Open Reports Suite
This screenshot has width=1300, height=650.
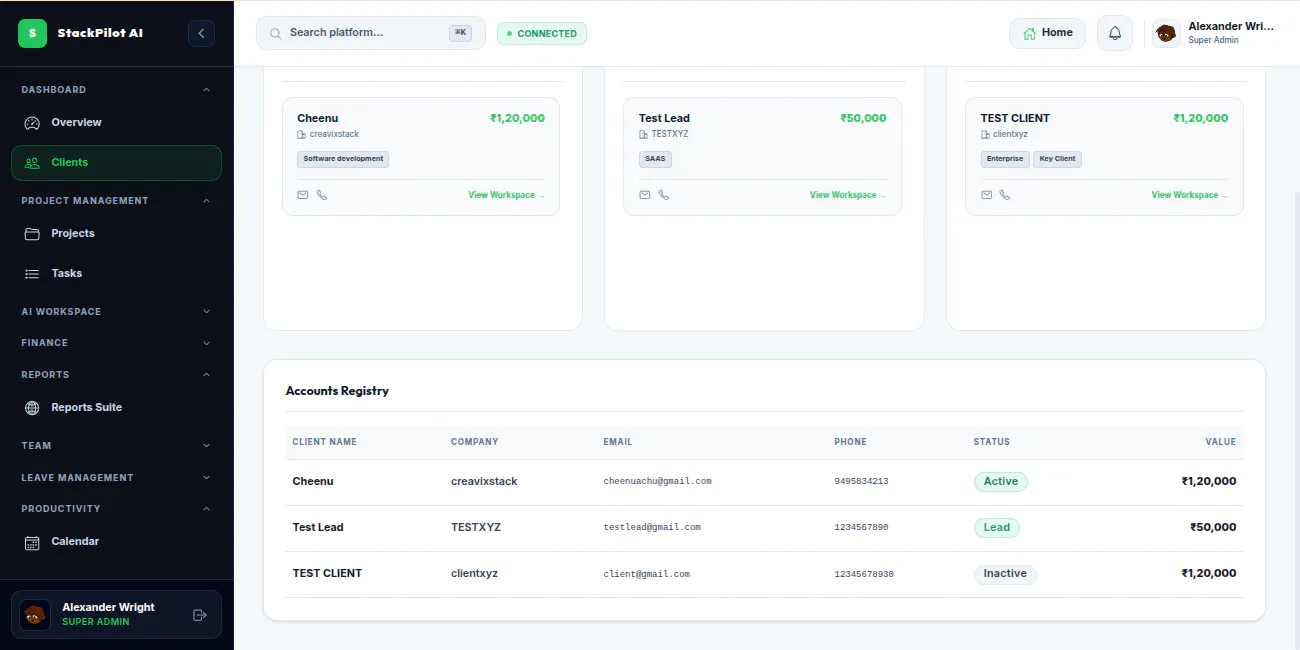click(116, 408)
